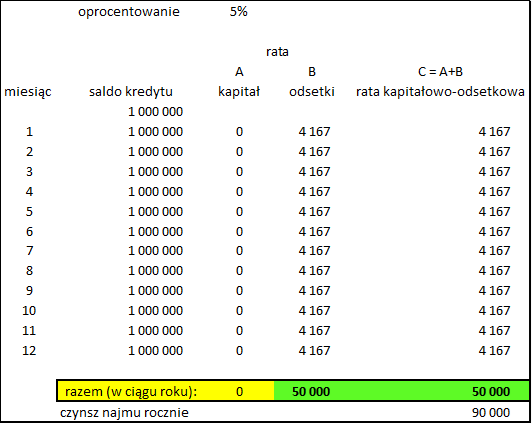
Task: Click installment 4 167 for month 2
Action: 494,152
